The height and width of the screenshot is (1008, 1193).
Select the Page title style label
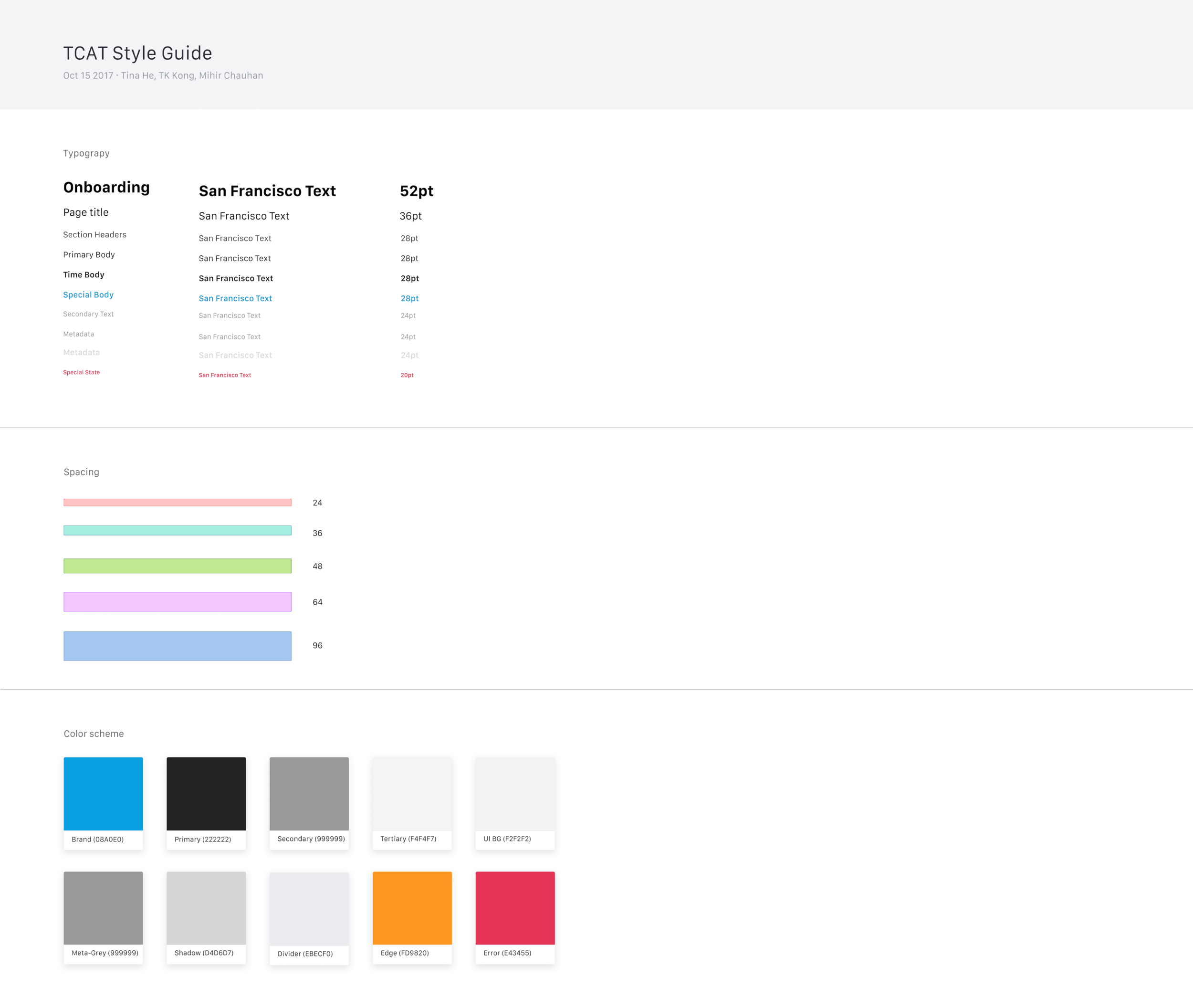click(86, 212)
